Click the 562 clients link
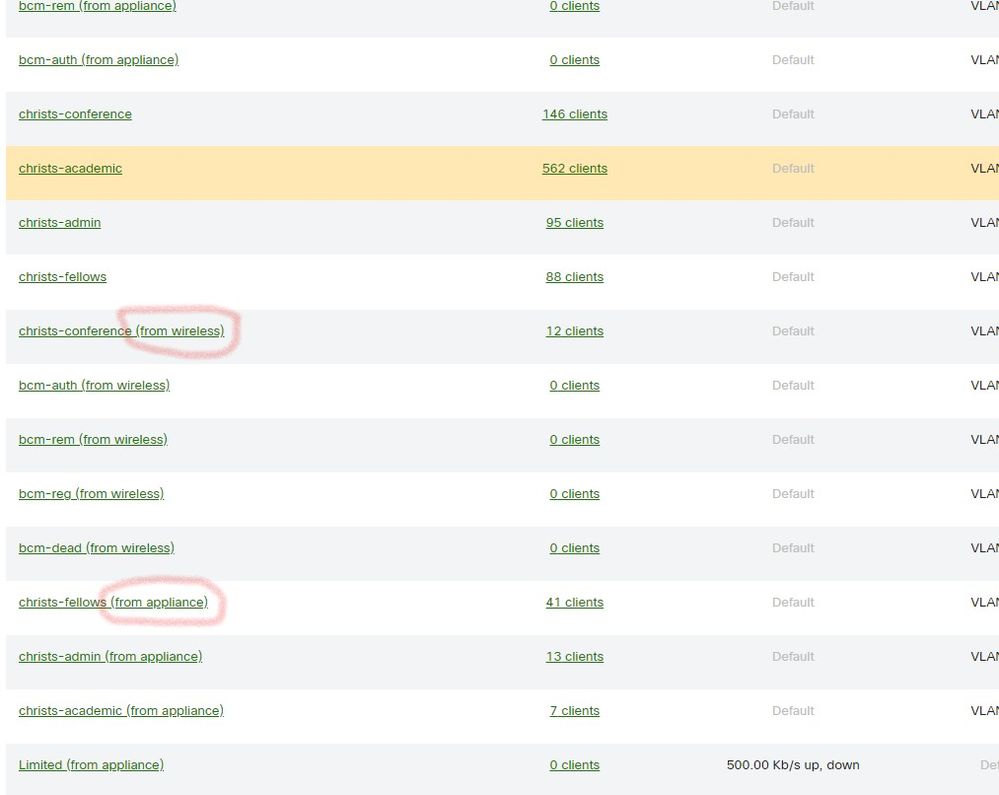999x795 pixels. point(574,168)
